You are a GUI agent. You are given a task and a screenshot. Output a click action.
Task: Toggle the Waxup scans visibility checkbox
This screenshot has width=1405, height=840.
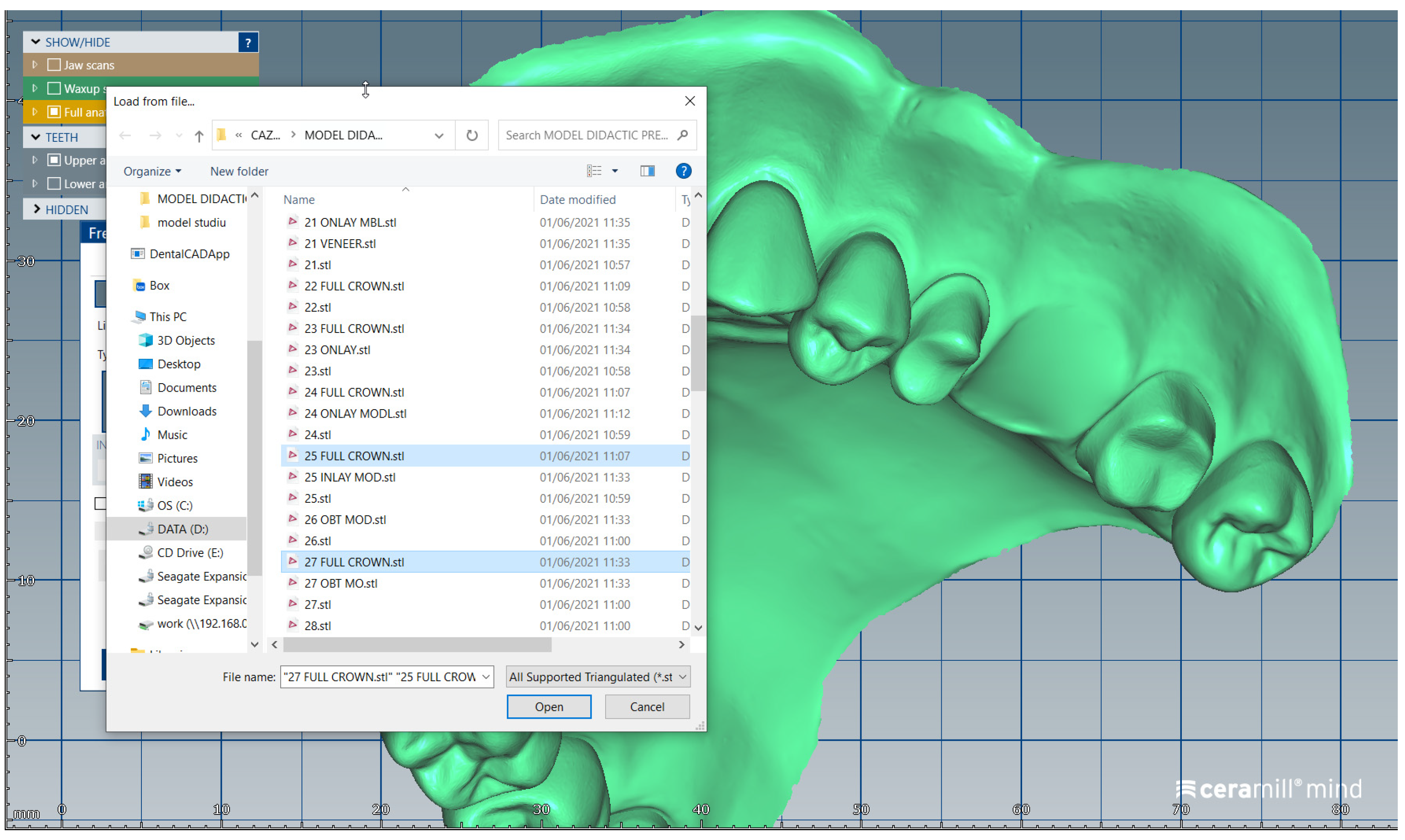(x=55, y=89)
